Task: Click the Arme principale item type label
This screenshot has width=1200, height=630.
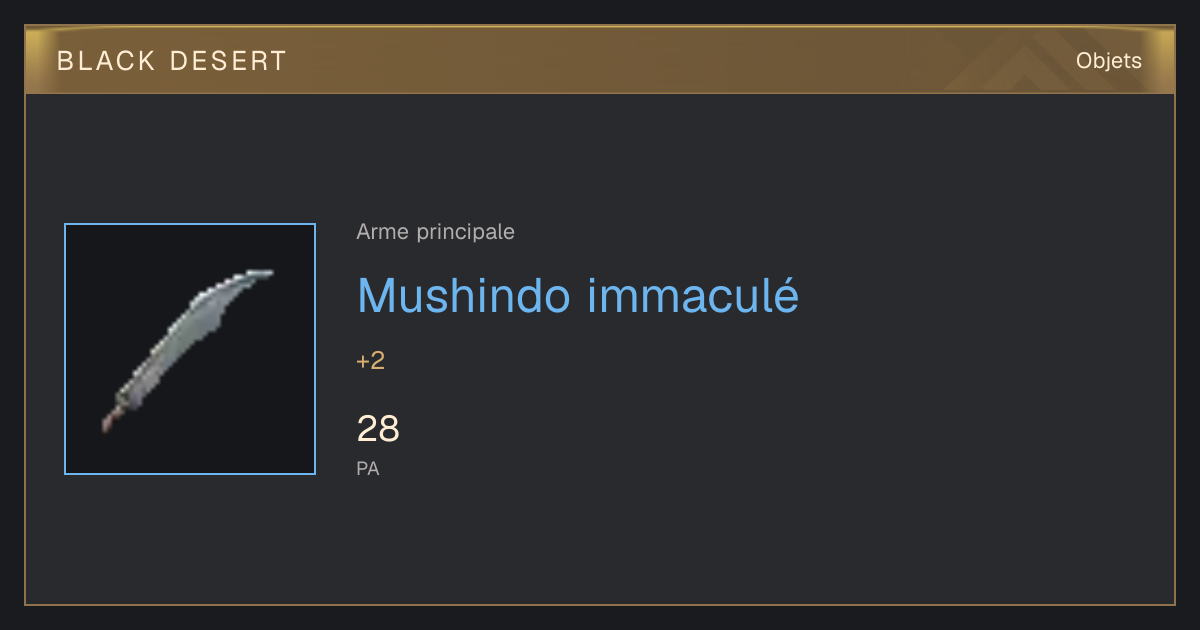Action: click(x=435, y=232)
